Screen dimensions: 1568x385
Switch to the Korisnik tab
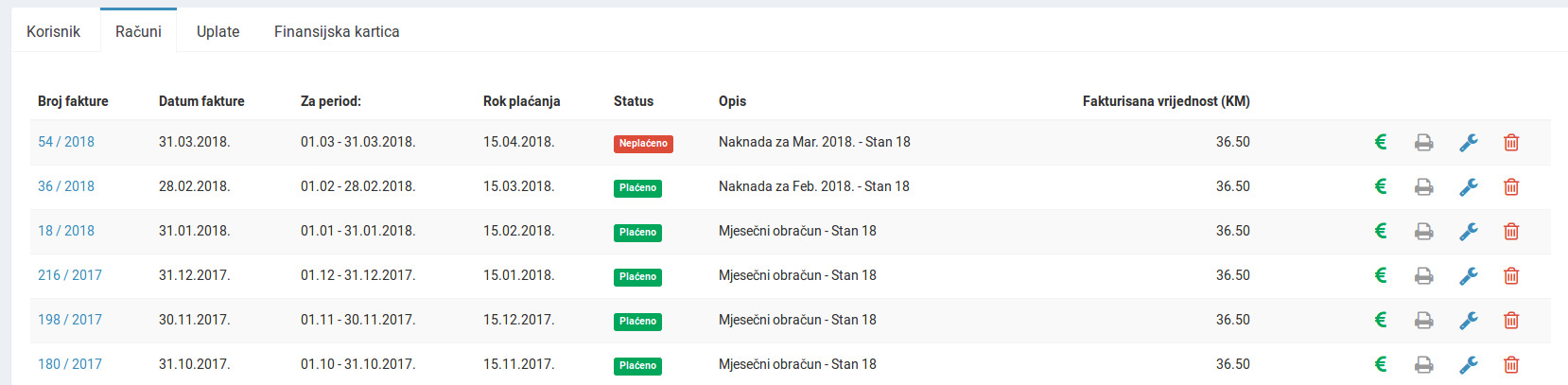click(53, 31)
